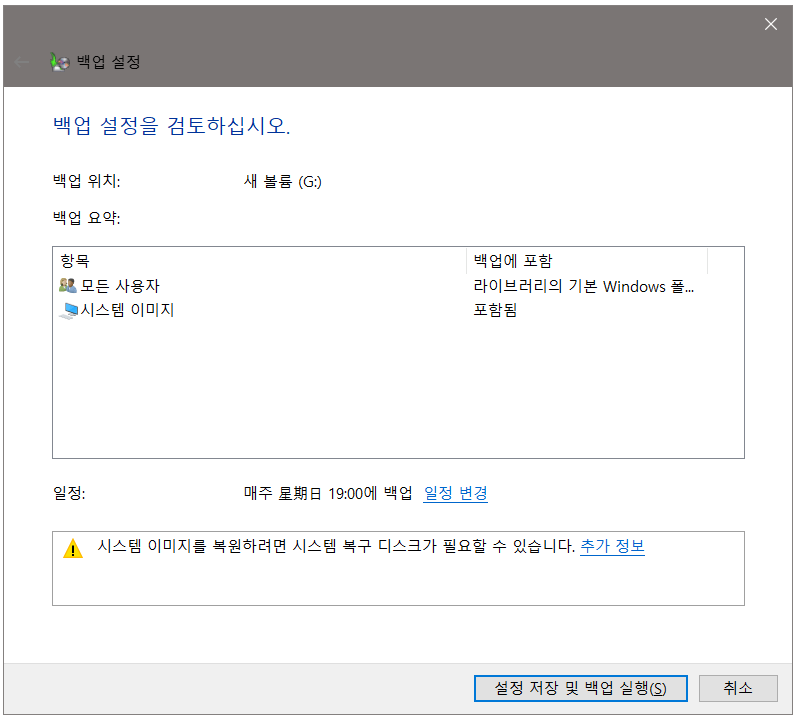Viewport: 798px width, 718px height.
Task: Click the system recovery disk warning message
Action: (336, 546)
